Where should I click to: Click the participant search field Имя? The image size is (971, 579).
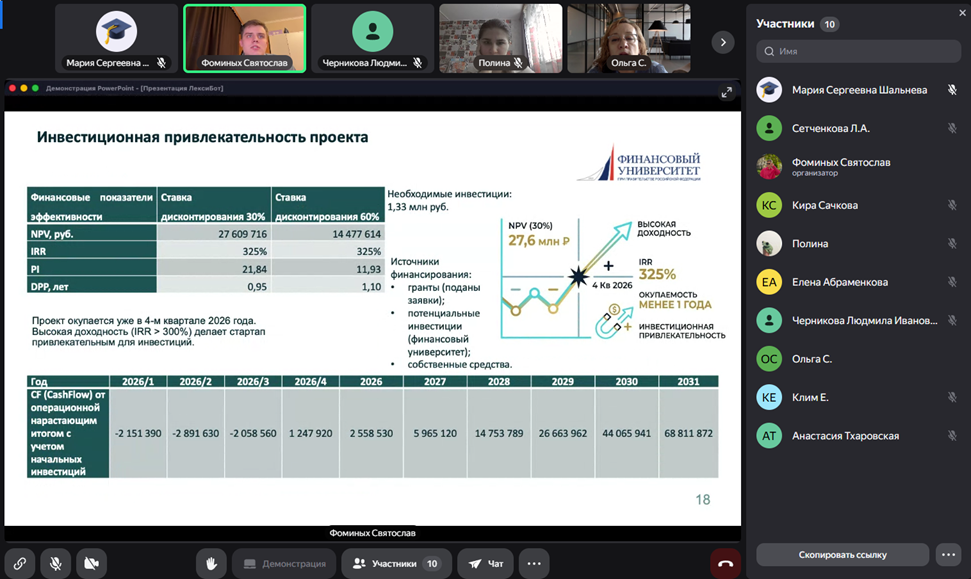[857, 51]
